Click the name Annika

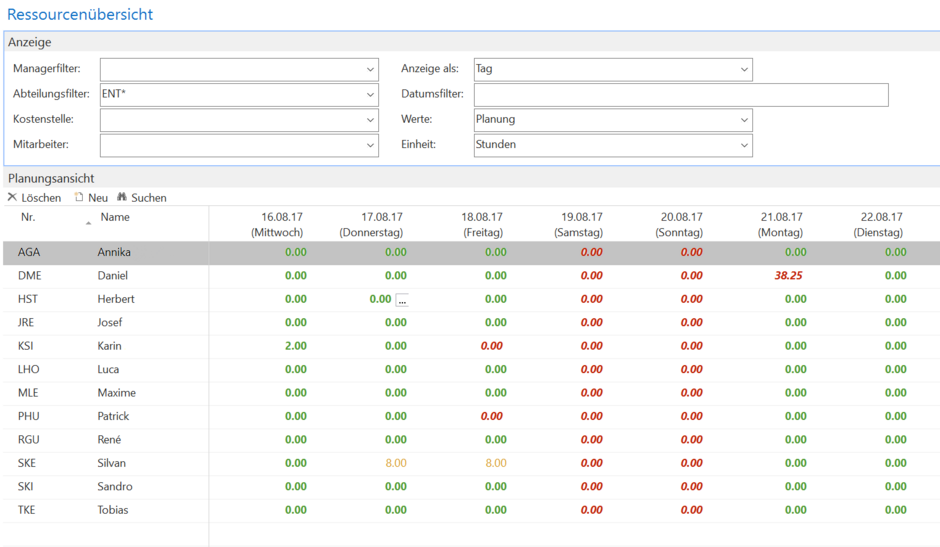114,253
